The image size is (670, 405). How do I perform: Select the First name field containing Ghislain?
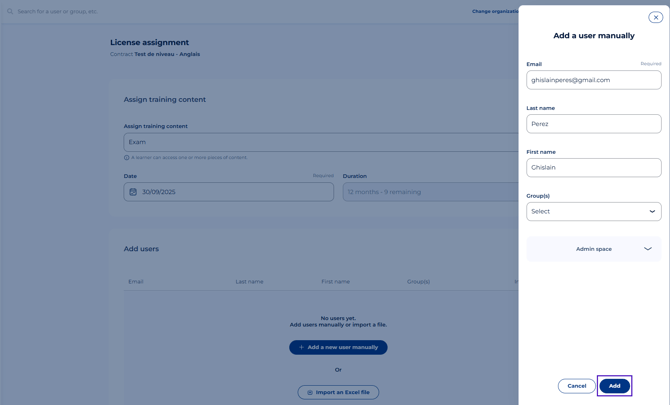point(593,168)
